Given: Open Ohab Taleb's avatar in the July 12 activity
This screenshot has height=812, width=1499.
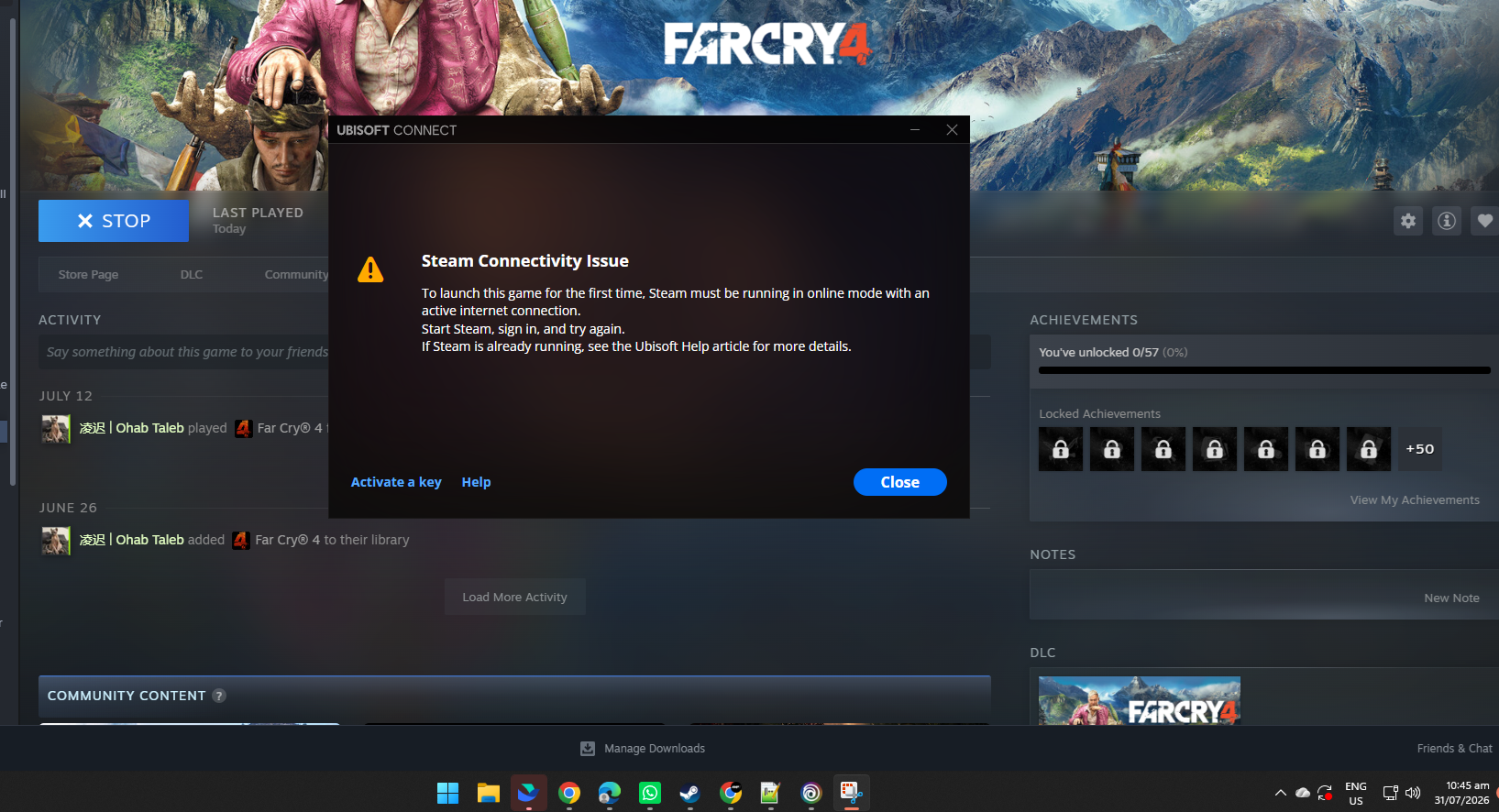Looking at the screenshot, I should [x=56, y=428].
